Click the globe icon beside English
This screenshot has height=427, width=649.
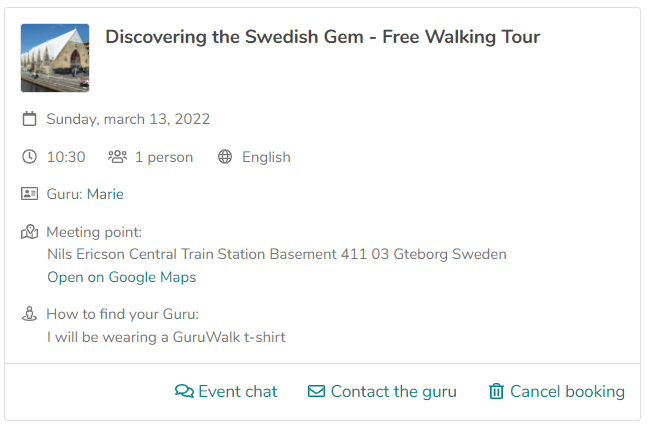click(x=225, y=157)
